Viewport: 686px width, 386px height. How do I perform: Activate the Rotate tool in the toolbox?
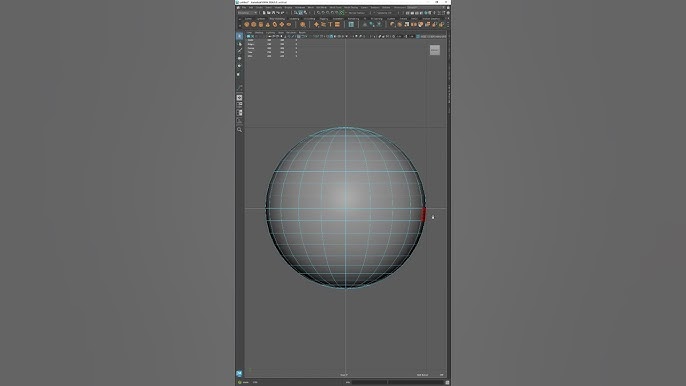point(239,66)
